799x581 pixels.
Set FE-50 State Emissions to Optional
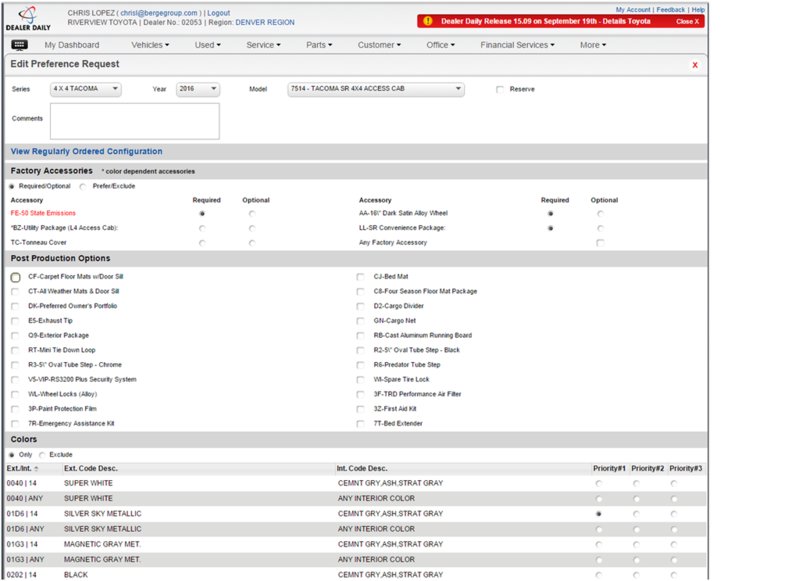[252, 214]
